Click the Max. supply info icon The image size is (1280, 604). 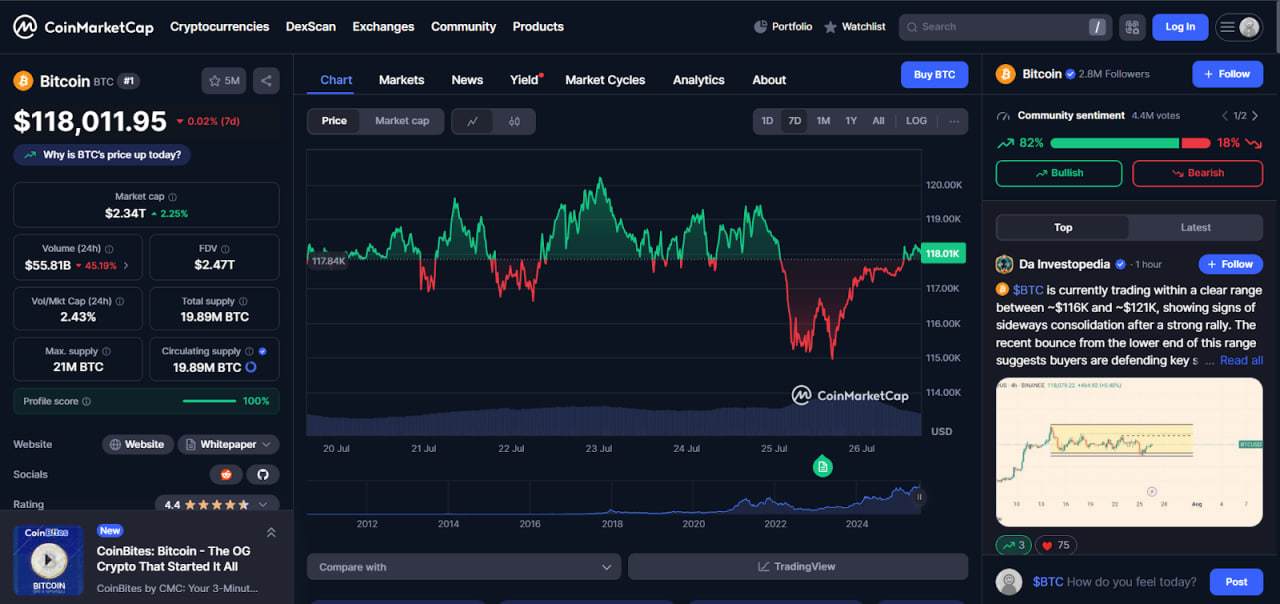click(107, 352)
